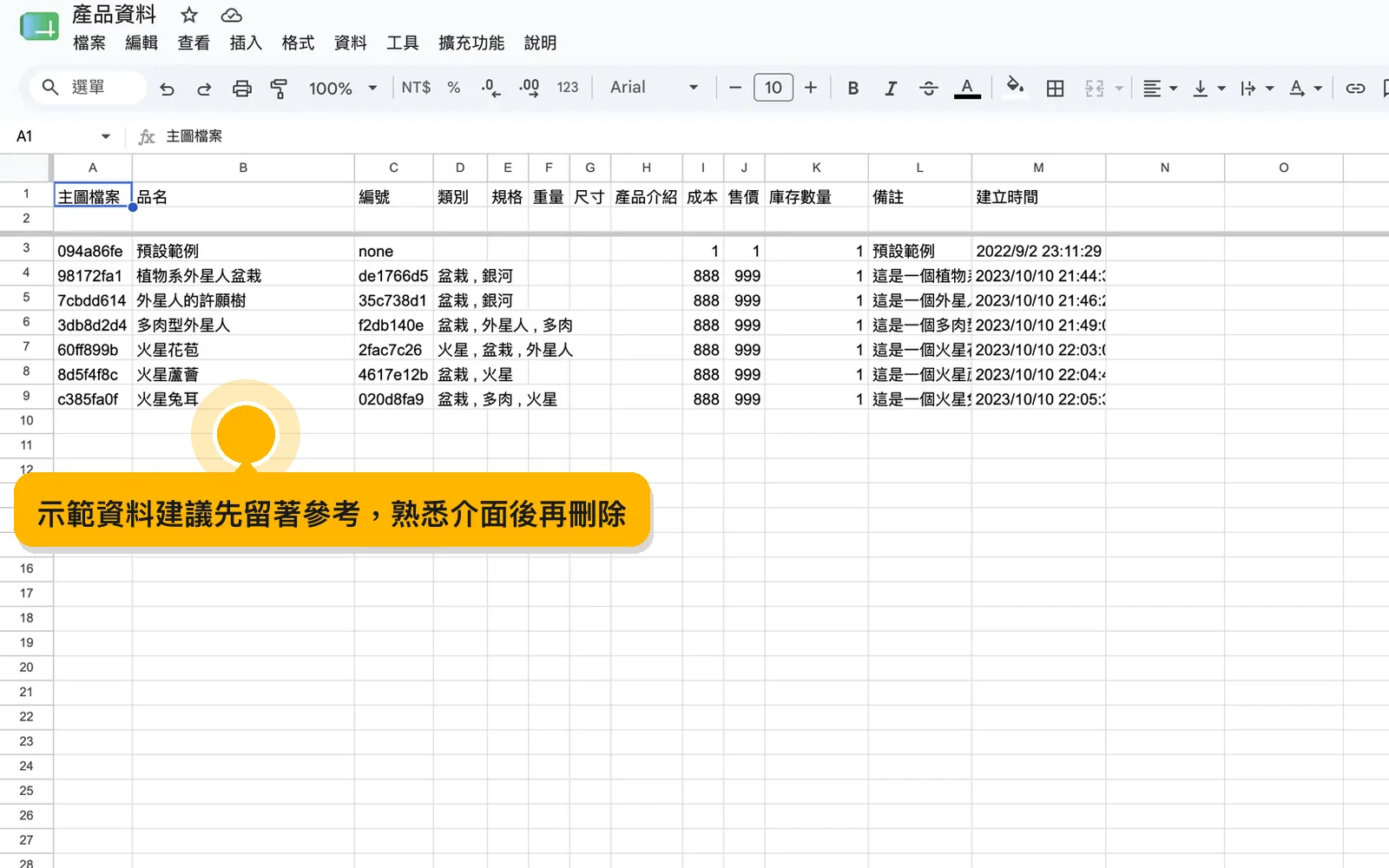Increase font size with plus button
This screenshot has height=868, width=1389.
point(811,88)
